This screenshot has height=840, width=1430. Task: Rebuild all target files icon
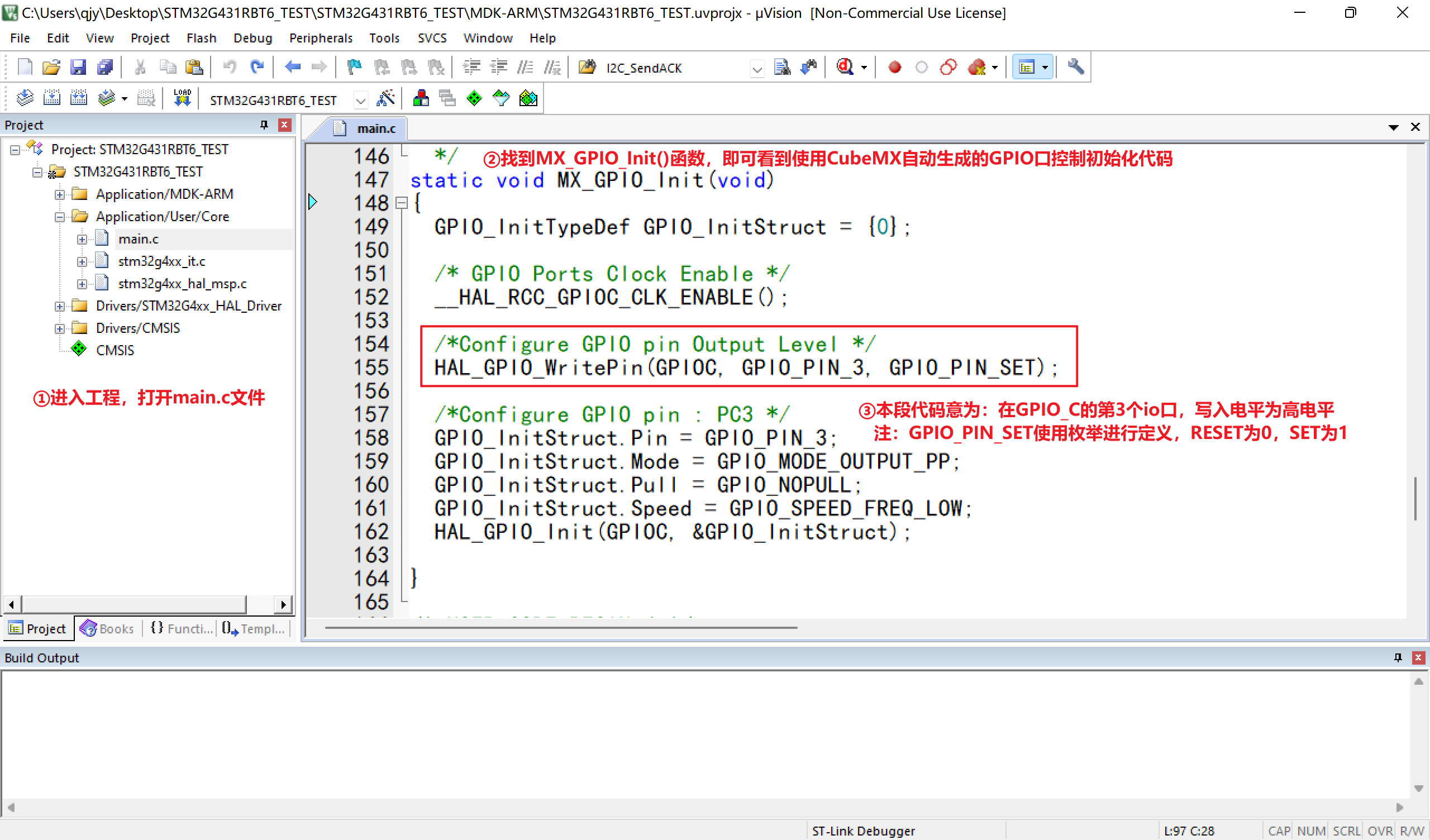tap(79, 99)
